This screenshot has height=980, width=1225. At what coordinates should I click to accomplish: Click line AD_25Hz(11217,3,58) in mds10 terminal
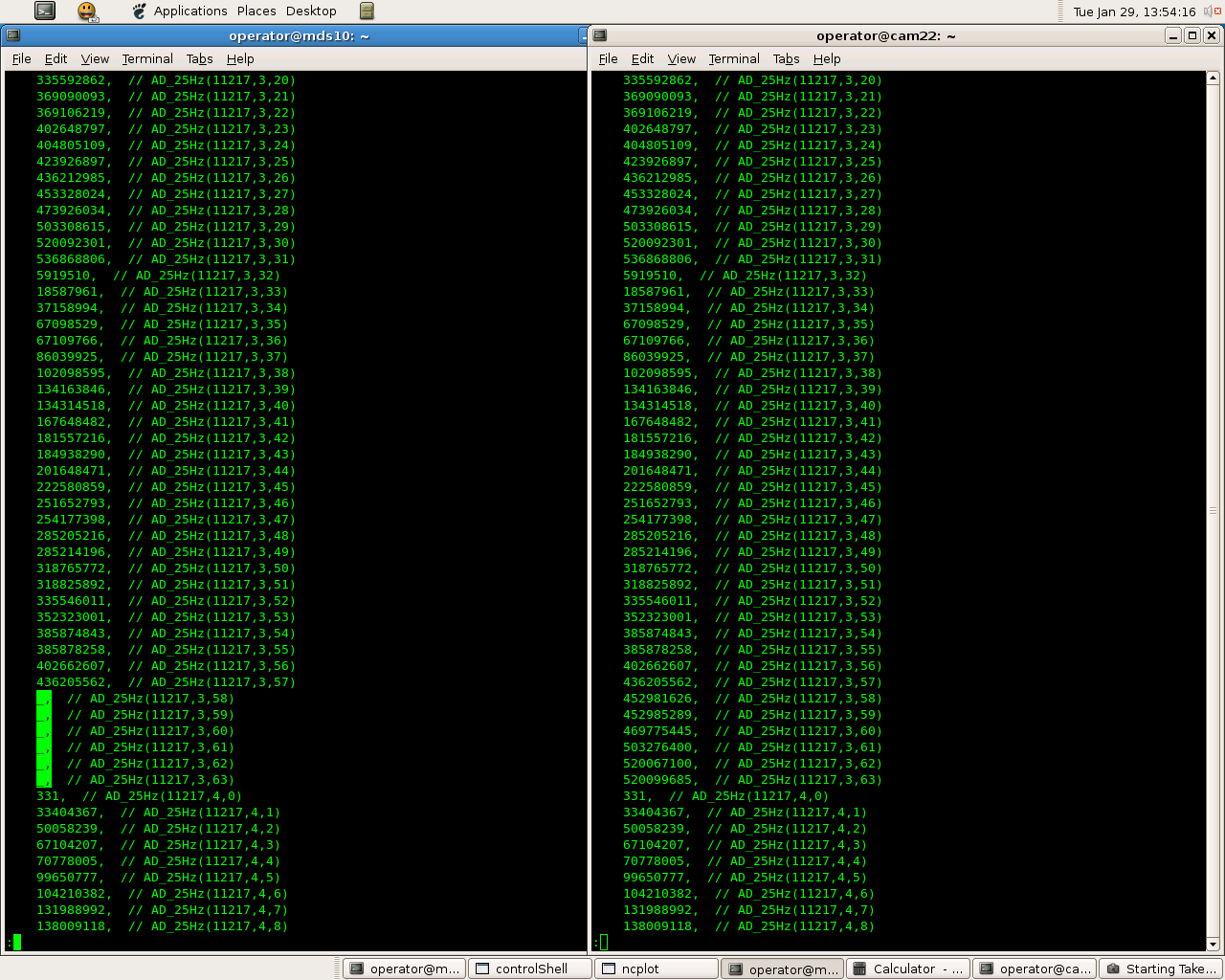point(135,699)
